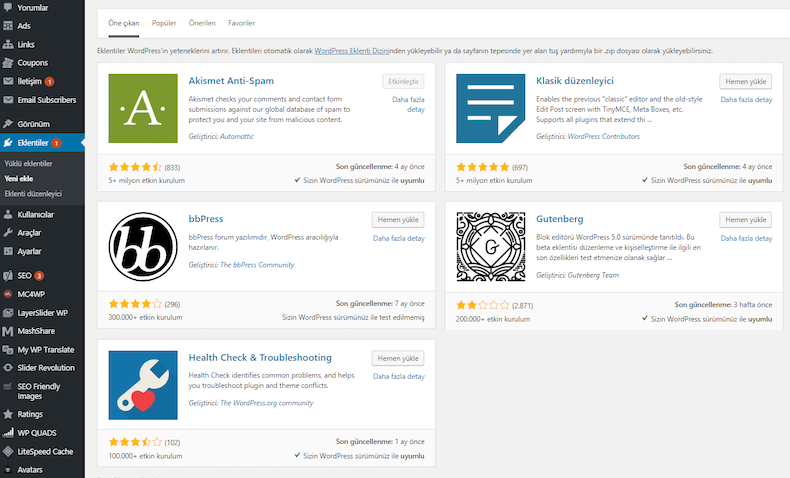Click the WP QUADS chart icon

pyautogui.click(x=8, y=433)
